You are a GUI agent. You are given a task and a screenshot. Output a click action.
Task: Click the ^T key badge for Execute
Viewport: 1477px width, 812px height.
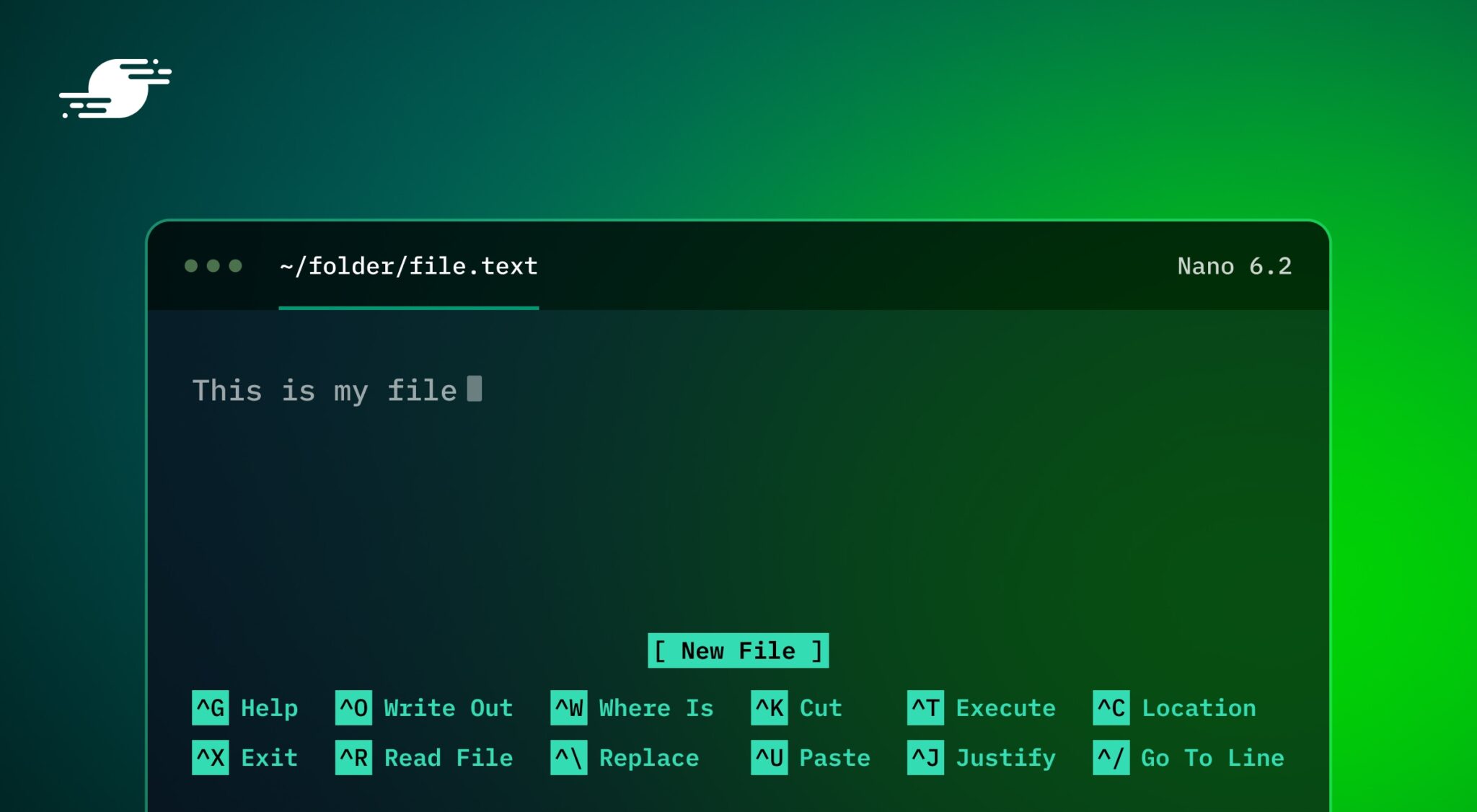tap(925, 707)
